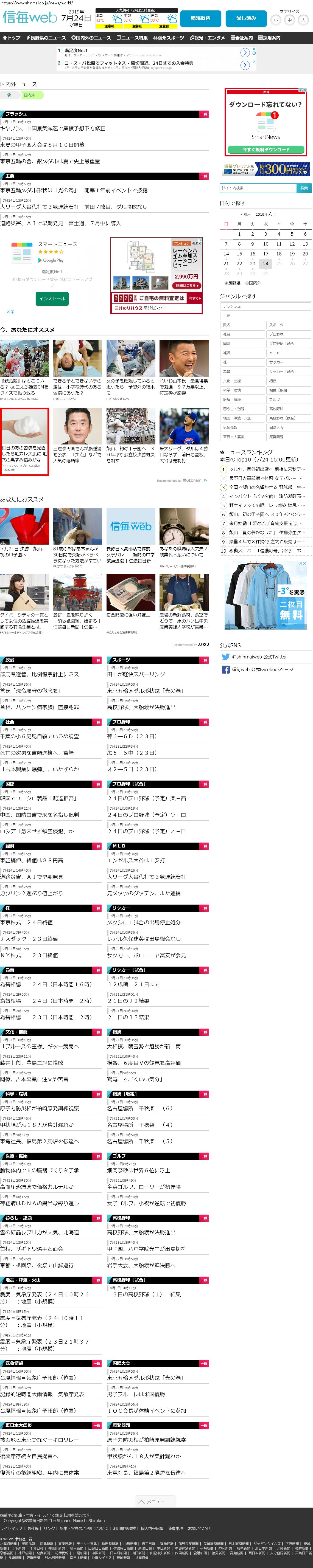Click the 信毎web site logo
This screenshot has height=1568, width=313.
point(29,18)
